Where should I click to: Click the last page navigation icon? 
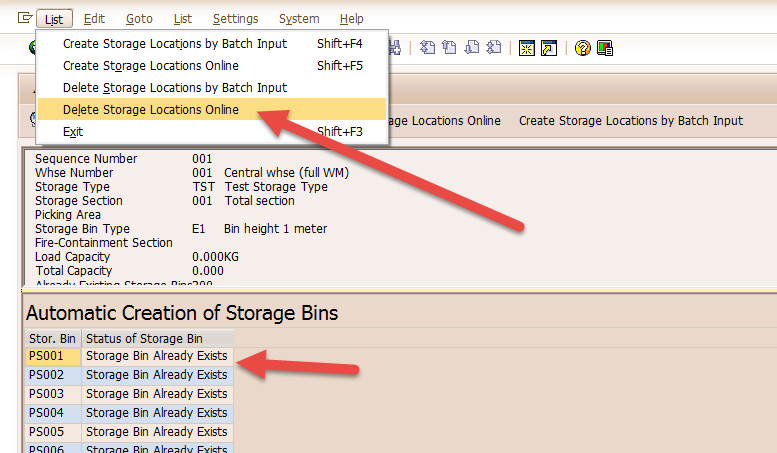493,48
